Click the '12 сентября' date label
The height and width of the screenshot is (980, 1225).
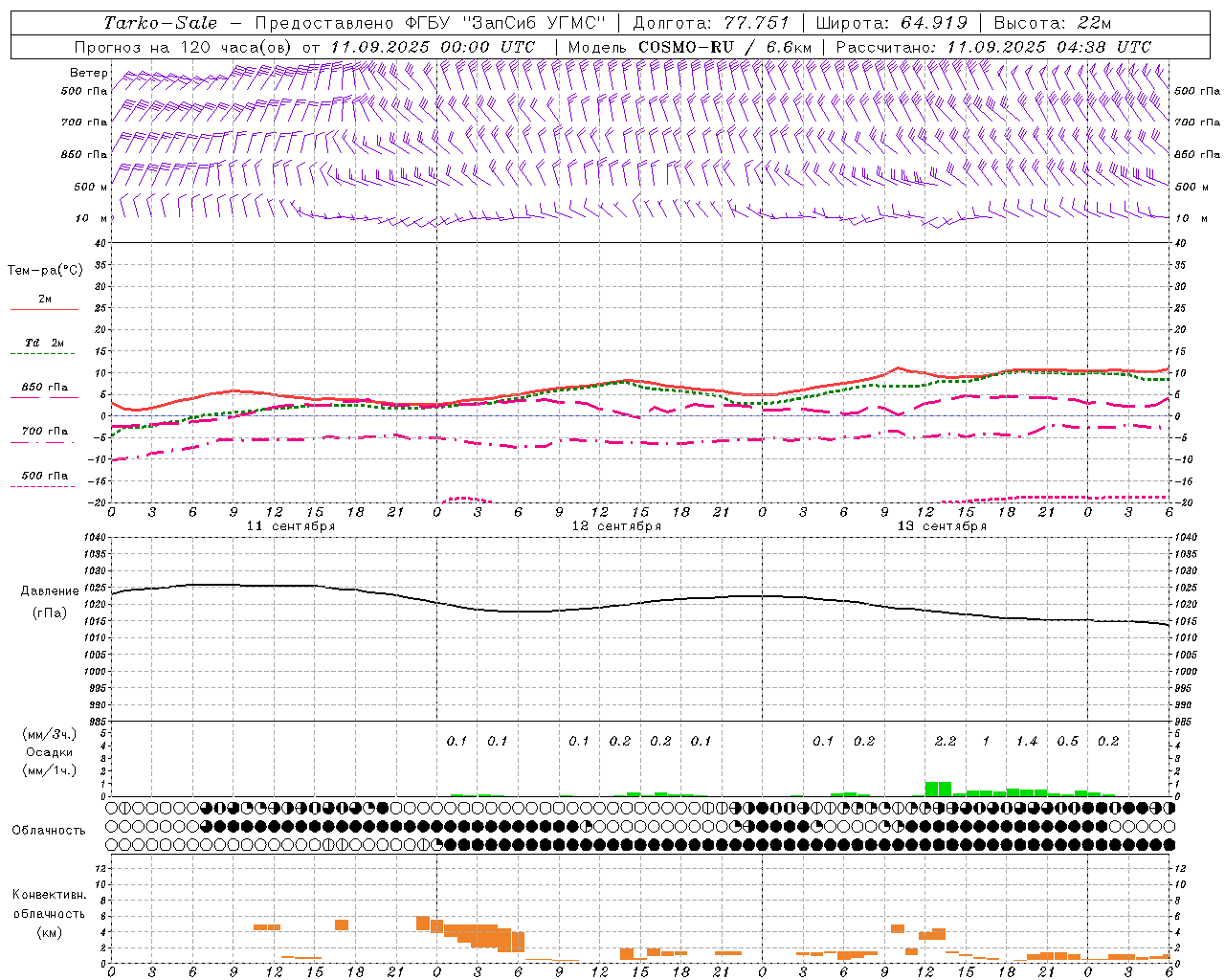(616, 526)
